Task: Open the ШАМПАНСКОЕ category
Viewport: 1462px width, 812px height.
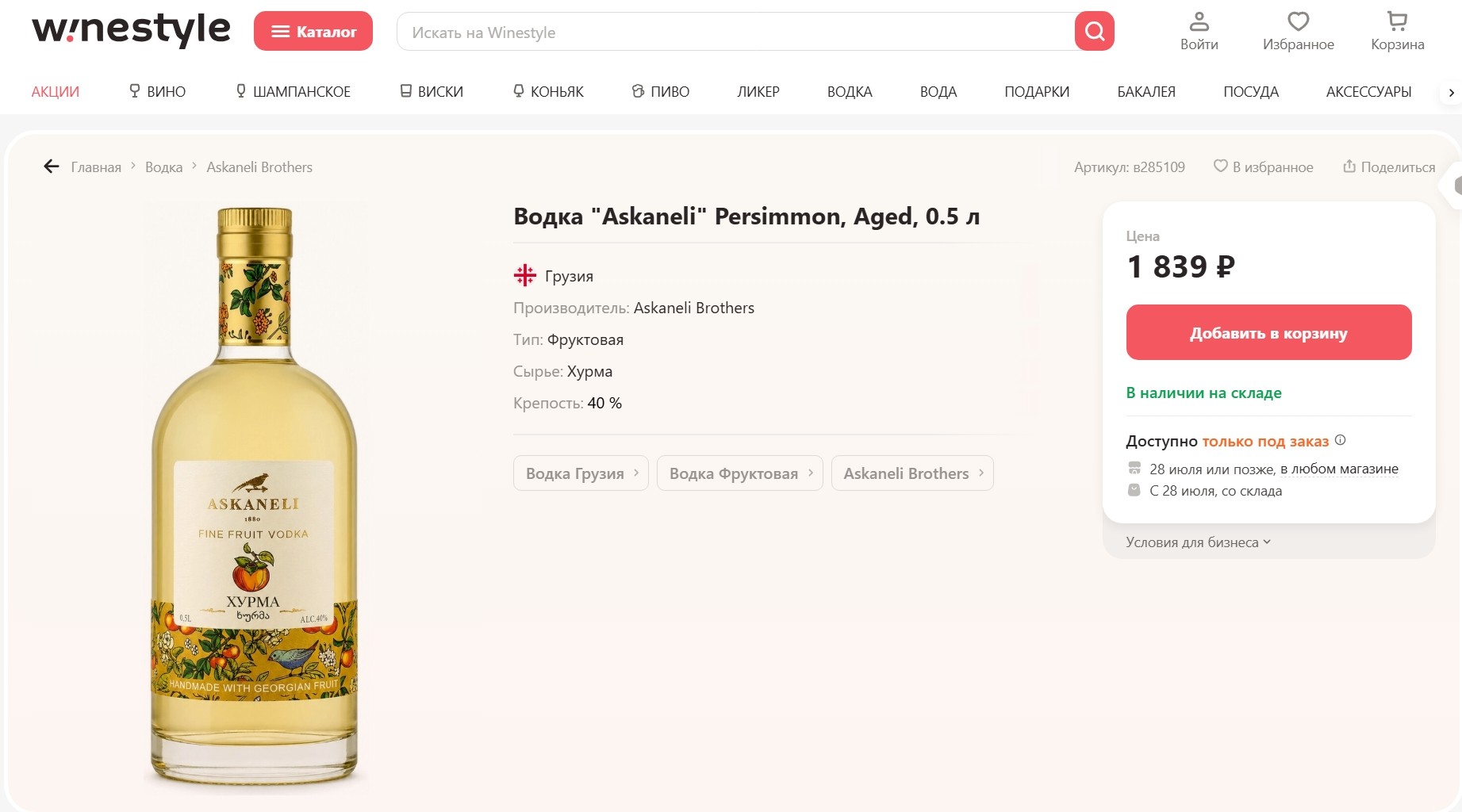Action: pyautogui.click(x=293, y=92)
